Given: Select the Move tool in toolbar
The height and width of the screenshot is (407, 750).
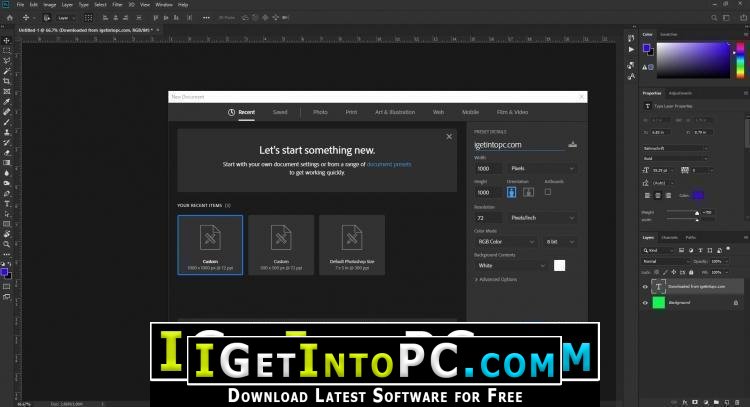Looking at the screenshot, I should pyautogui.click(x=7, y=40).
